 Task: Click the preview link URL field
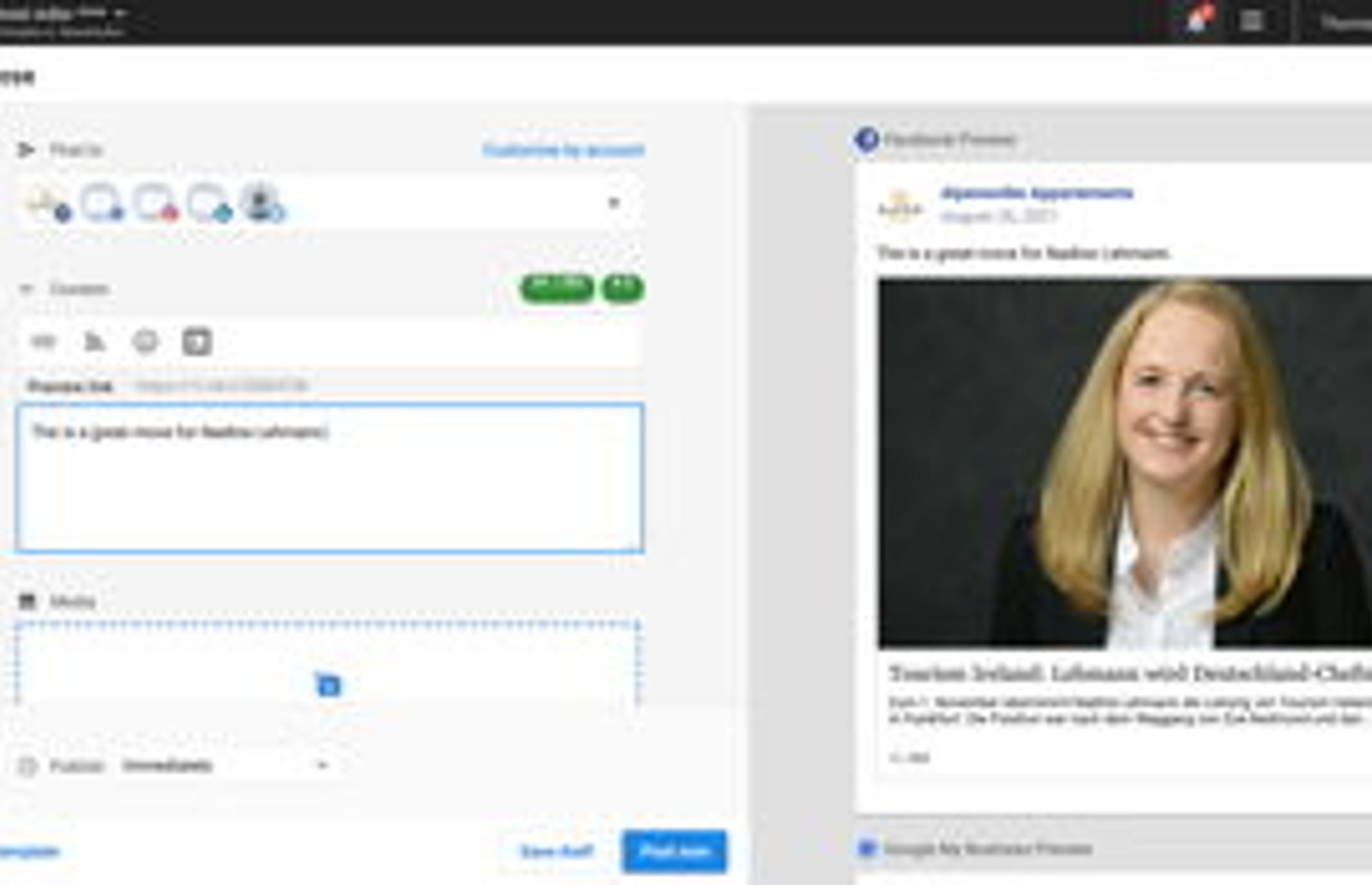click(221, 386)
